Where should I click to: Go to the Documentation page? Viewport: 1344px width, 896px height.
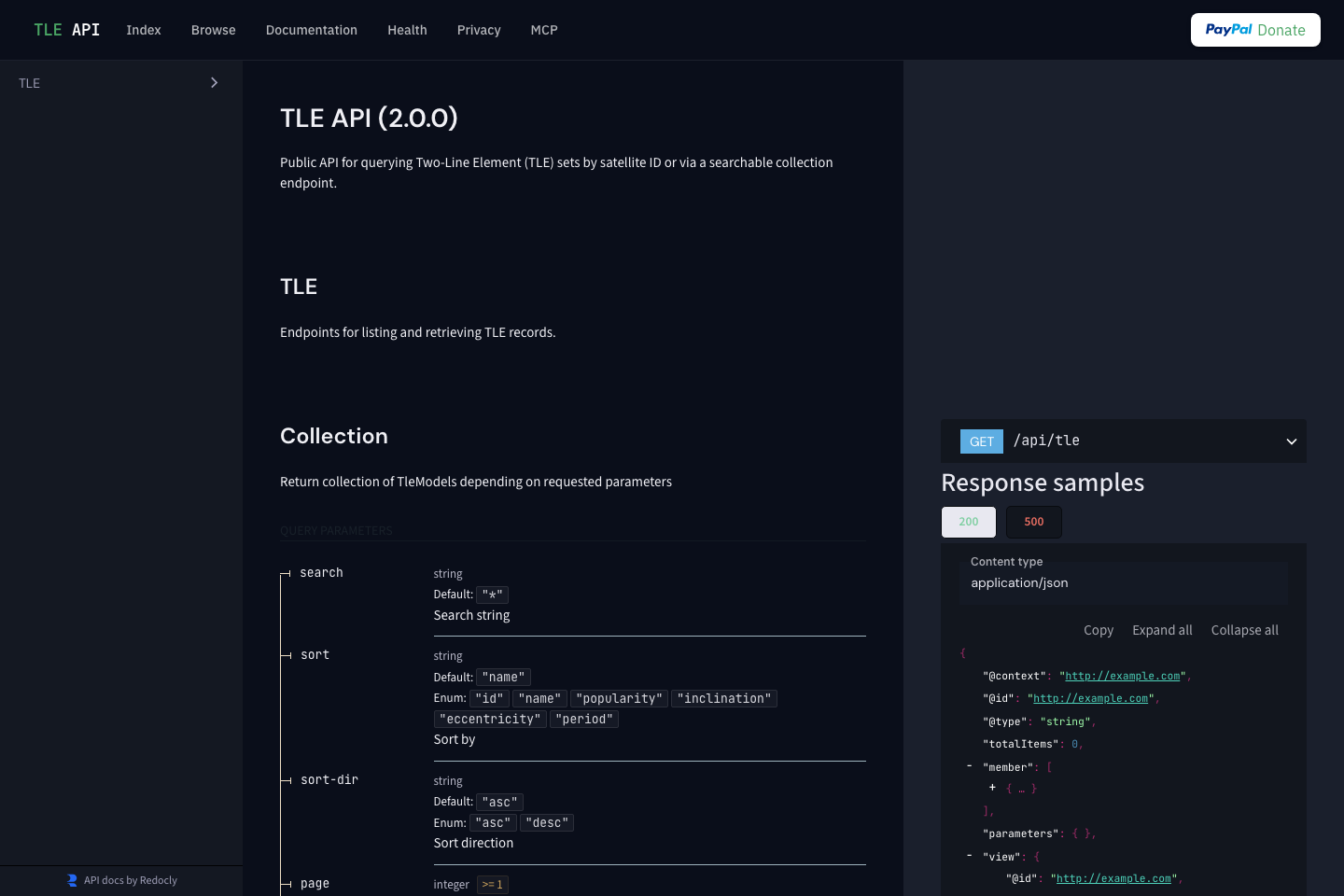(x=311, y=30)
